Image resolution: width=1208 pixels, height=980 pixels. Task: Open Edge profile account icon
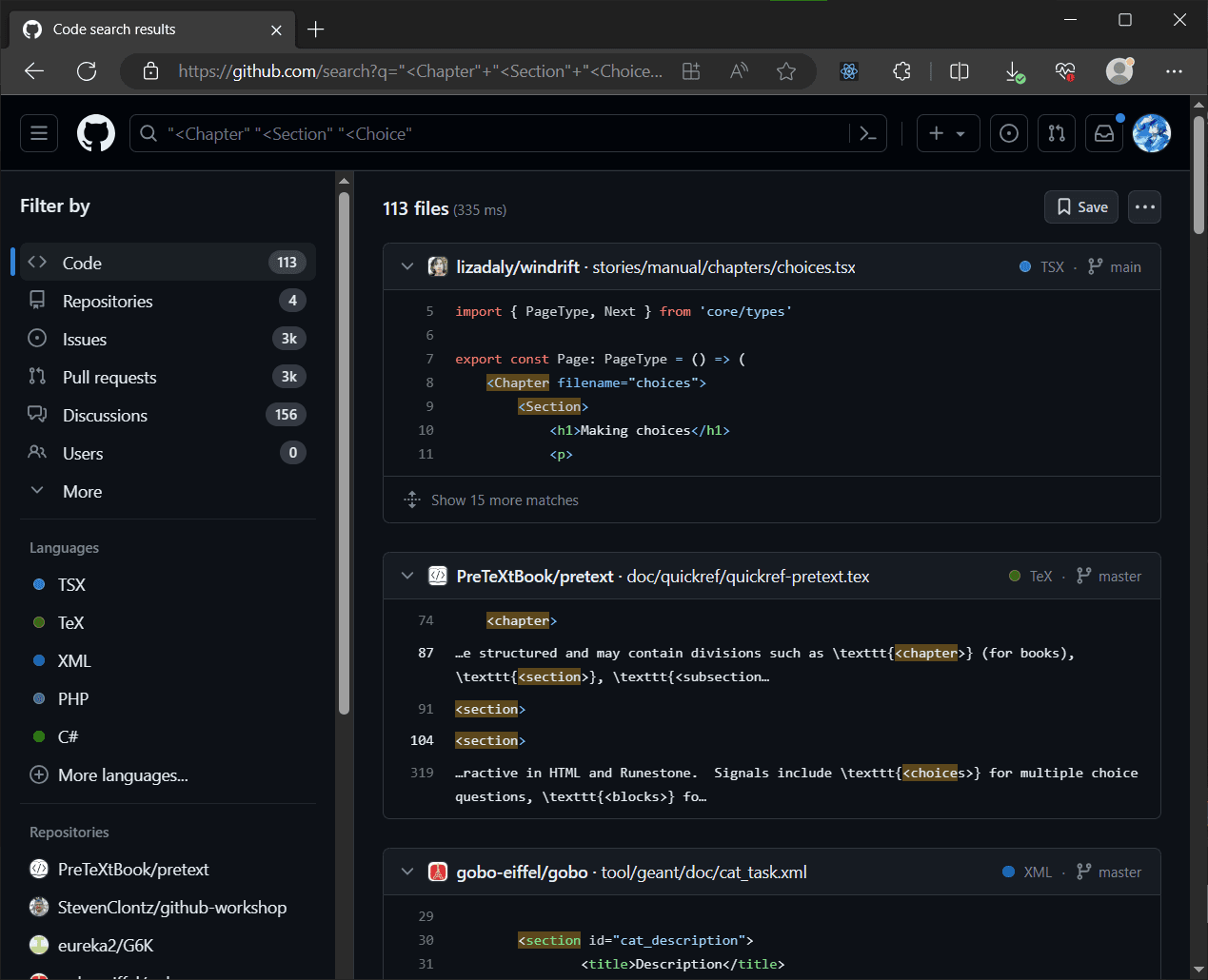tap(1119, 71)
